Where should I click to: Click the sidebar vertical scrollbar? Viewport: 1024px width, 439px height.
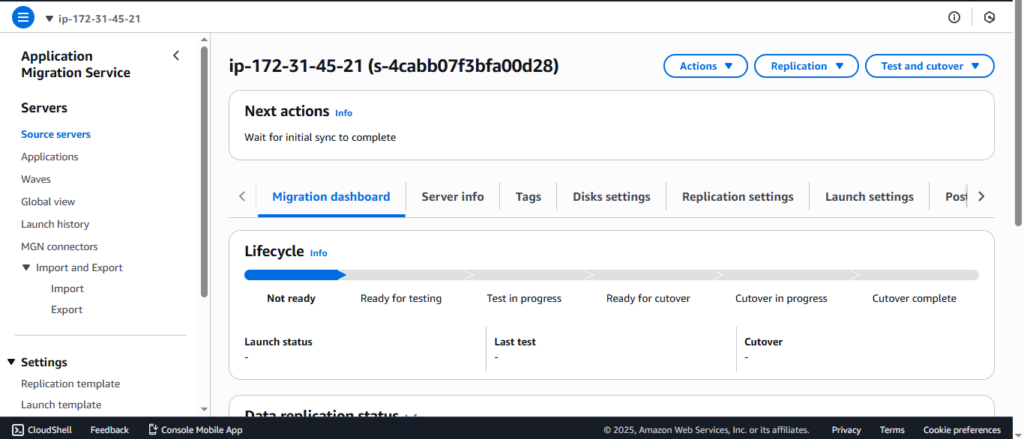click(204, 170)
